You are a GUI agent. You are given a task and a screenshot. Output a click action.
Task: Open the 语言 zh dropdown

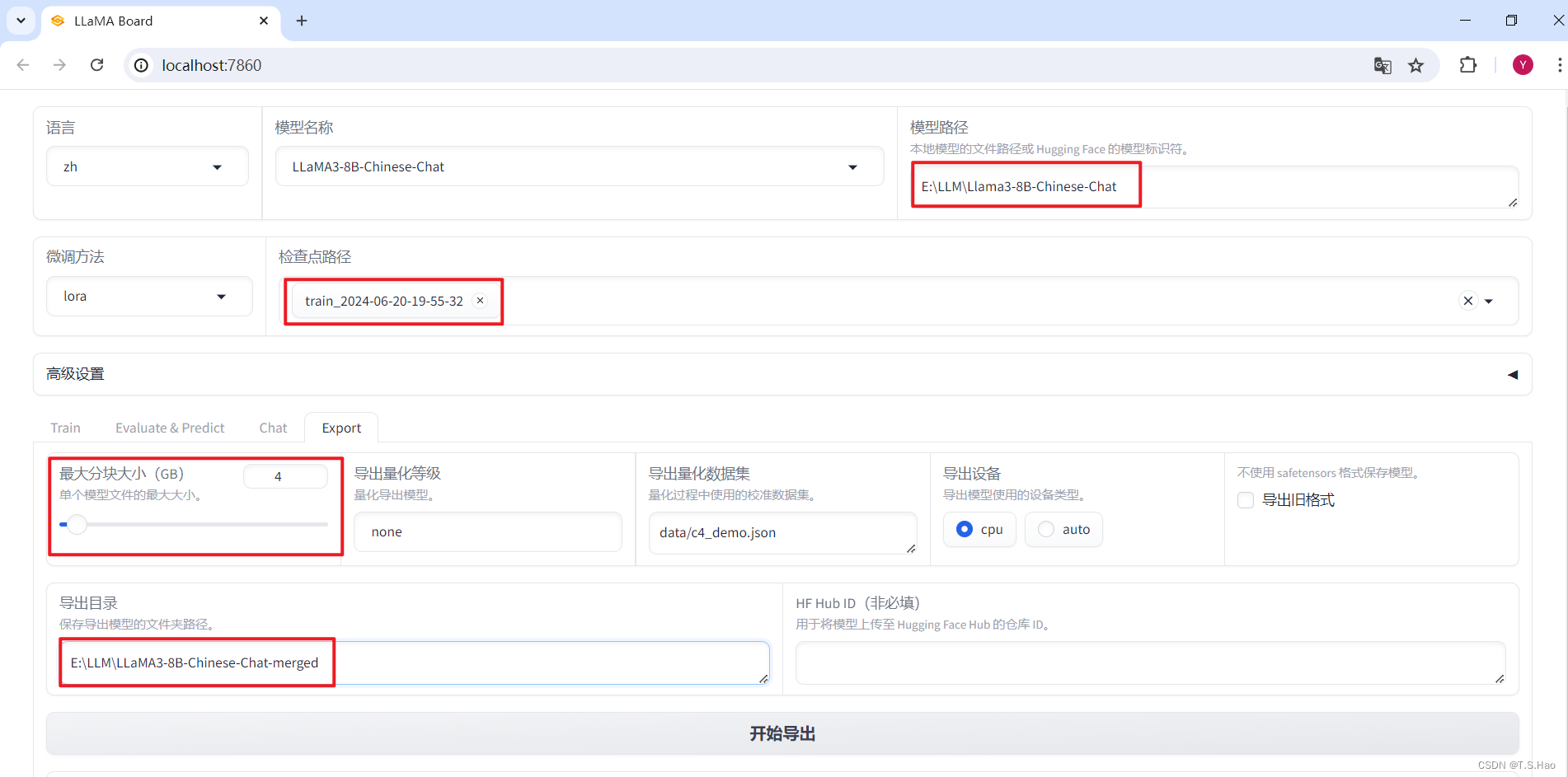(148, 166)
